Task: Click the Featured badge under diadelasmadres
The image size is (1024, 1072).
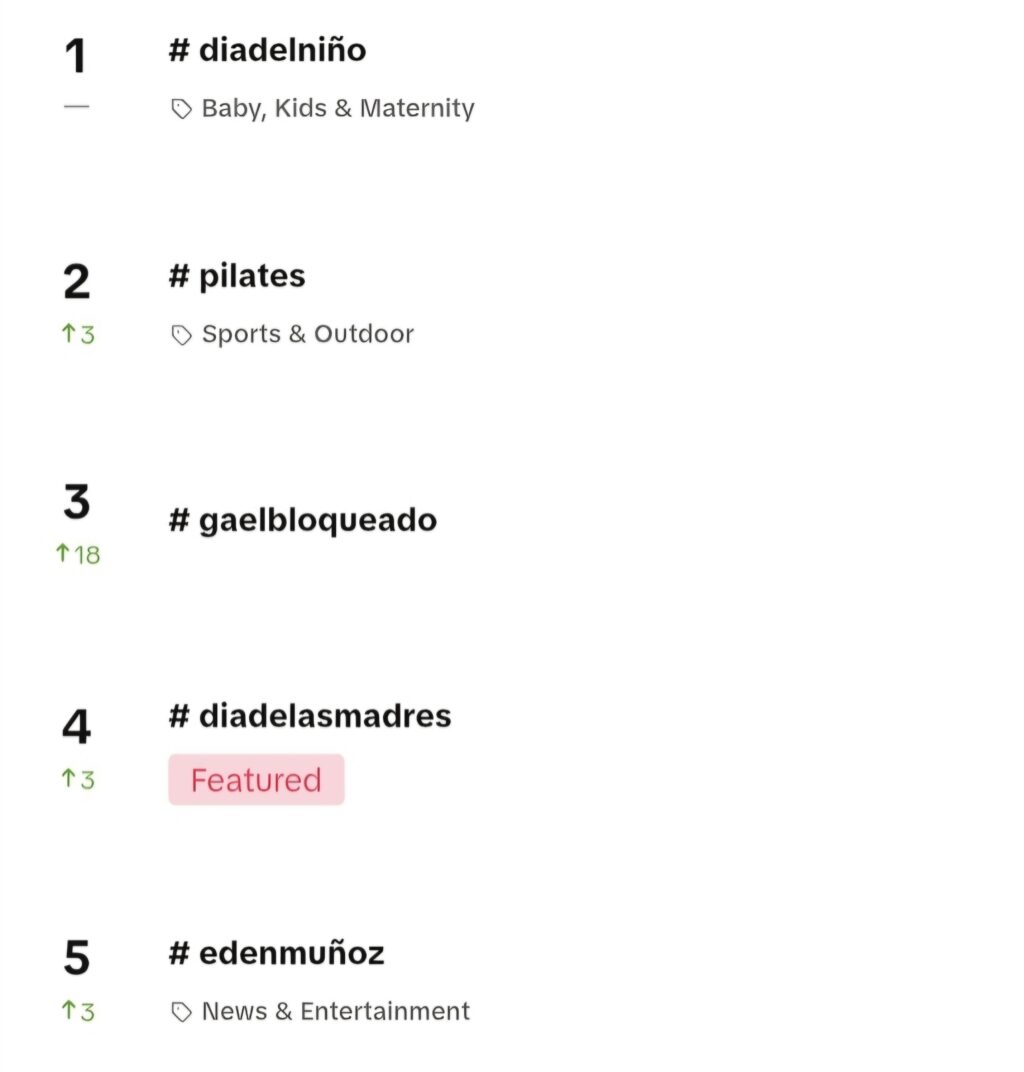Action: click(x=256, y=780)
